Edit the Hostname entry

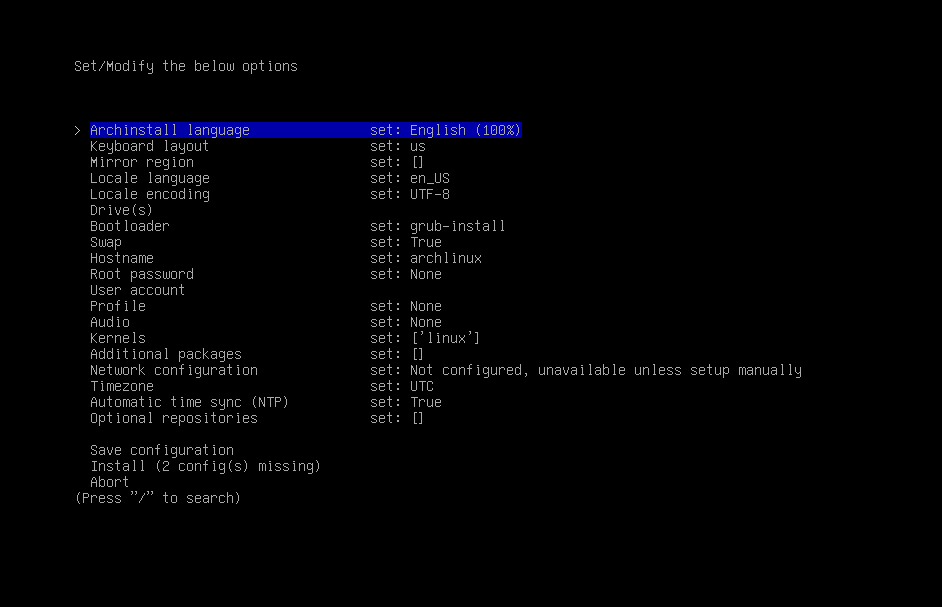click(x=122, y=258)
